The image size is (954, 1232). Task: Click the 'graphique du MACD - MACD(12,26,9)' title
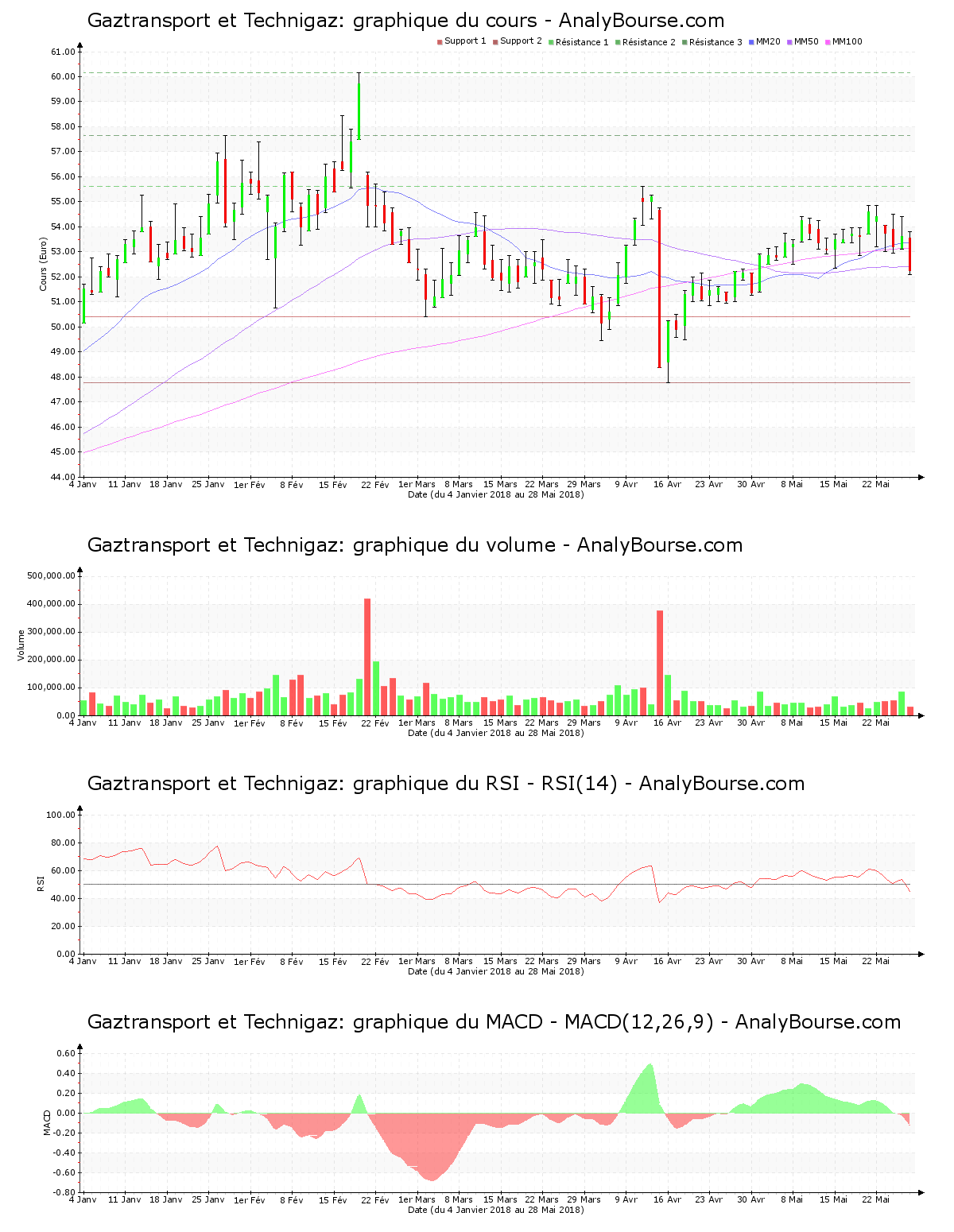point(494,1022)
